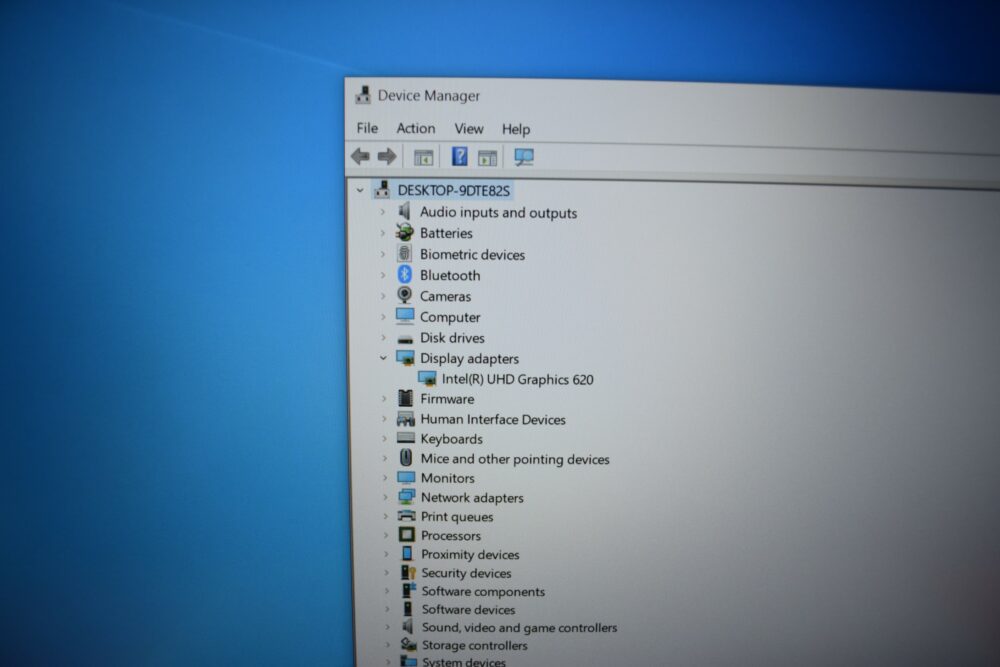Click the Proximity devices icon
Viewport: 1000px width, 667px height.
(x=408, y=553)
